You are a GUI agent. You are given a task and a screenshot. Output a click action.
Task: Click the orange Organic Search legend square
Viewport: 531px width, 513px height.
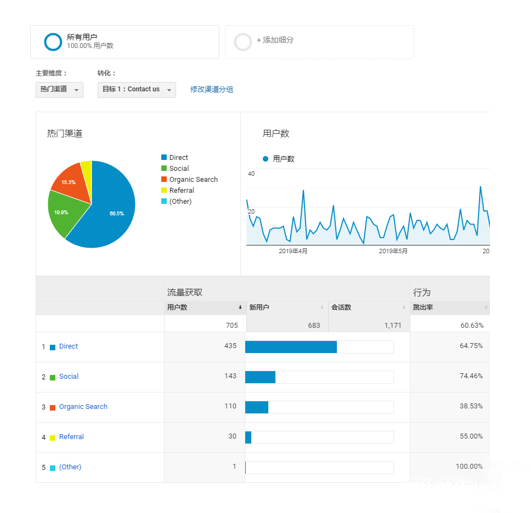click(164, 179)
